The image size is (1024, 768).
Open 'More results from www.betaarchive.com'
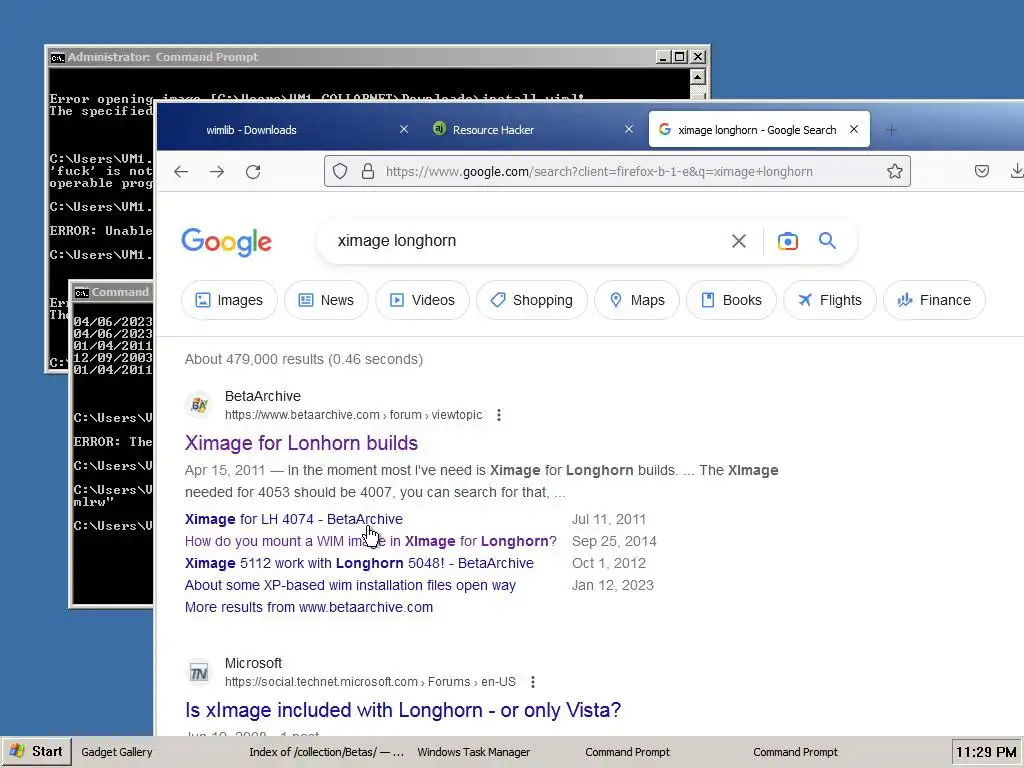(x=309, y=607)
